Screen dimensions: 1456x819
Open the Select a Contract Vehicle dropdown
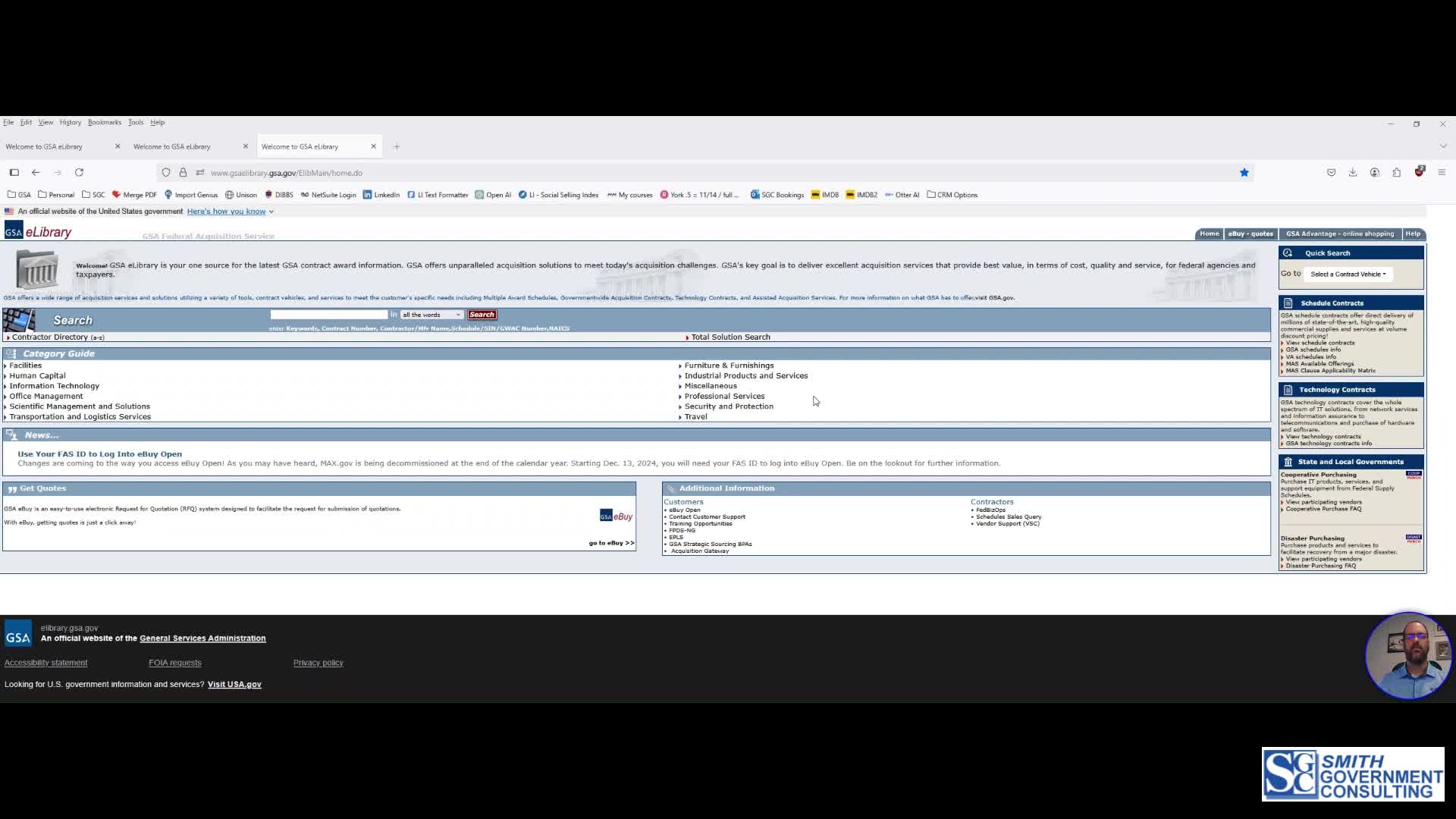click(x=1348, y=275)
